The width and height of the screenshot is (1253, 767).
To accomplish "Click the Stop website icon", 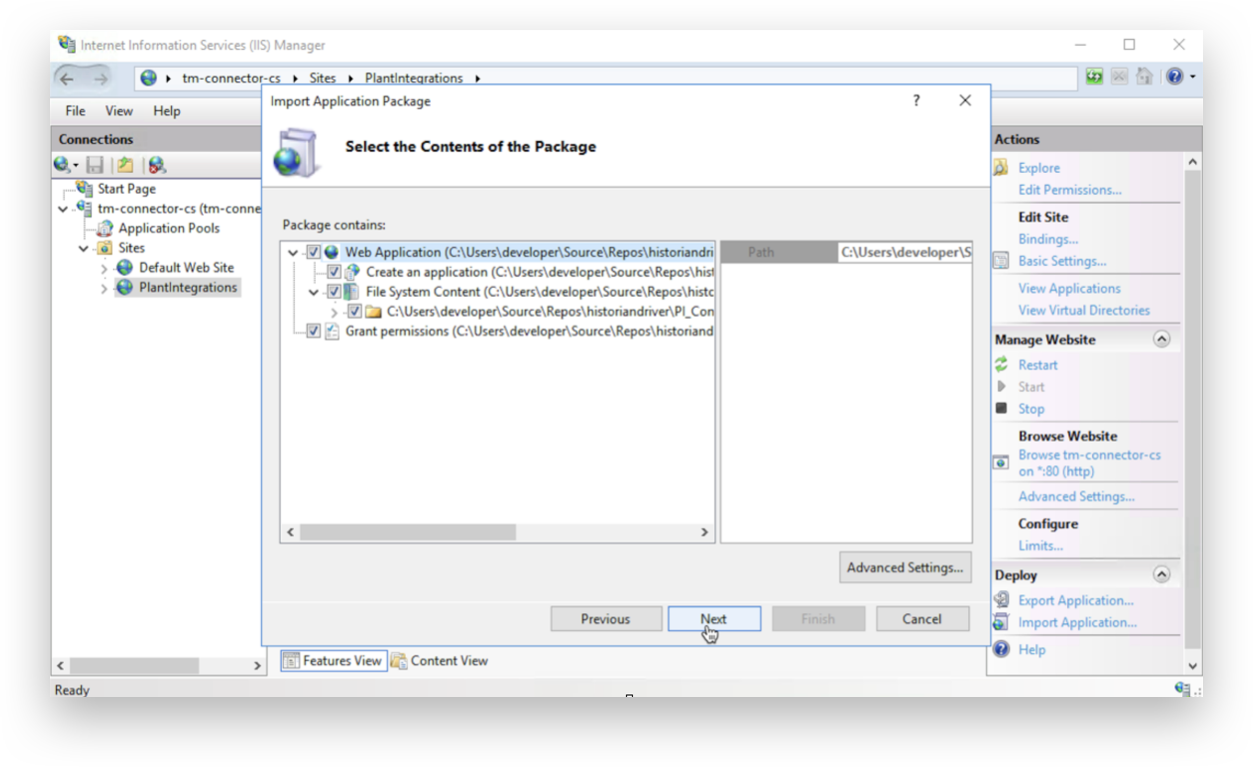I will pos(1001,408).
